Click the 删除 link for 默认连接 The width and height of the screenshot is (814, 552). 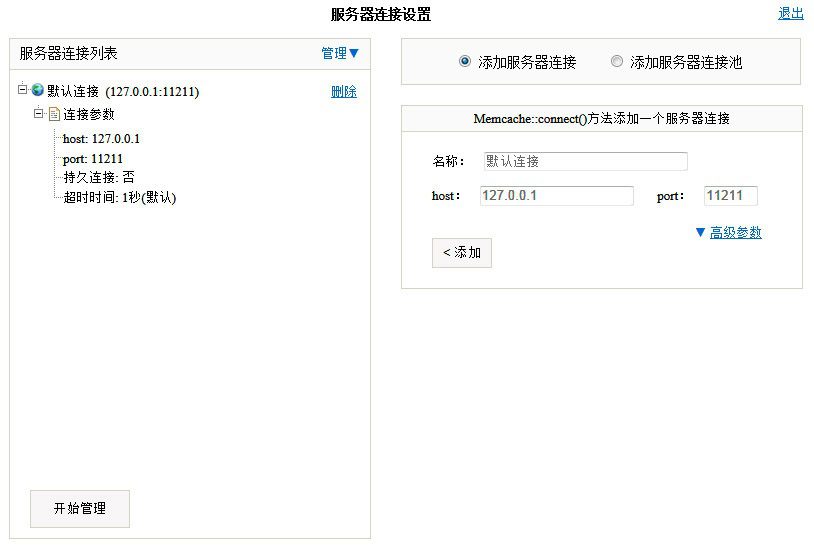(x=343, y=92)
